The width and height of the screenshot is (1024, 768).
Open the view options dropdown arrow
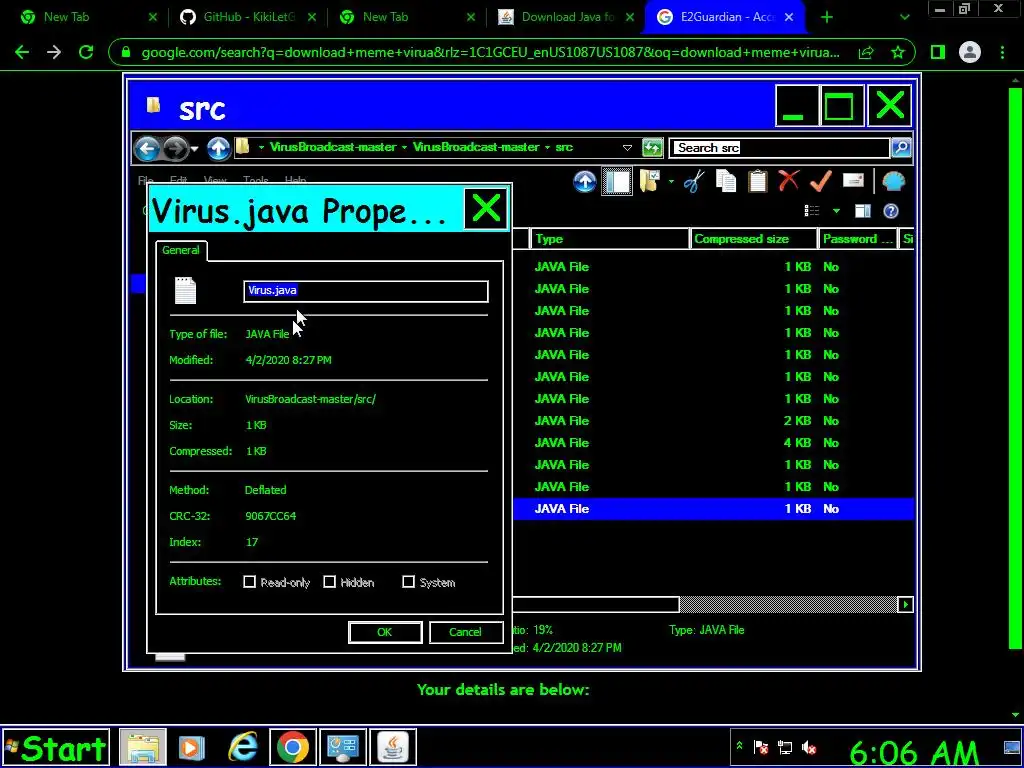coord(836,211)
